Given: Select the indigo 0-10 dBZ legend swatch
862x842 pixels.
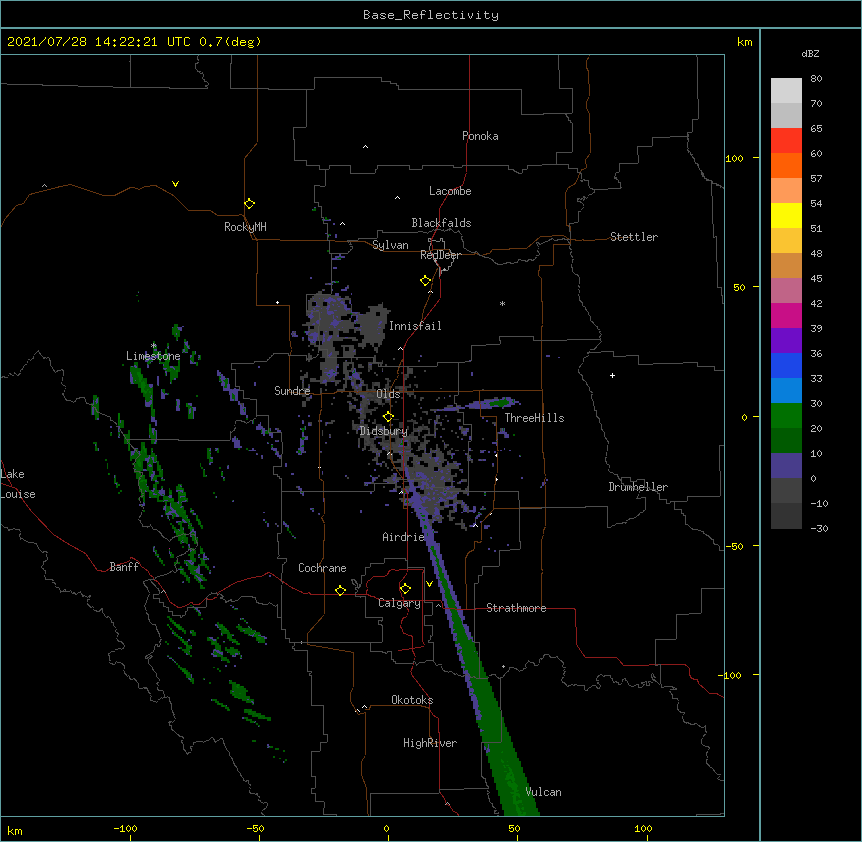Looking at the screenshot, I should coord(786,466).
